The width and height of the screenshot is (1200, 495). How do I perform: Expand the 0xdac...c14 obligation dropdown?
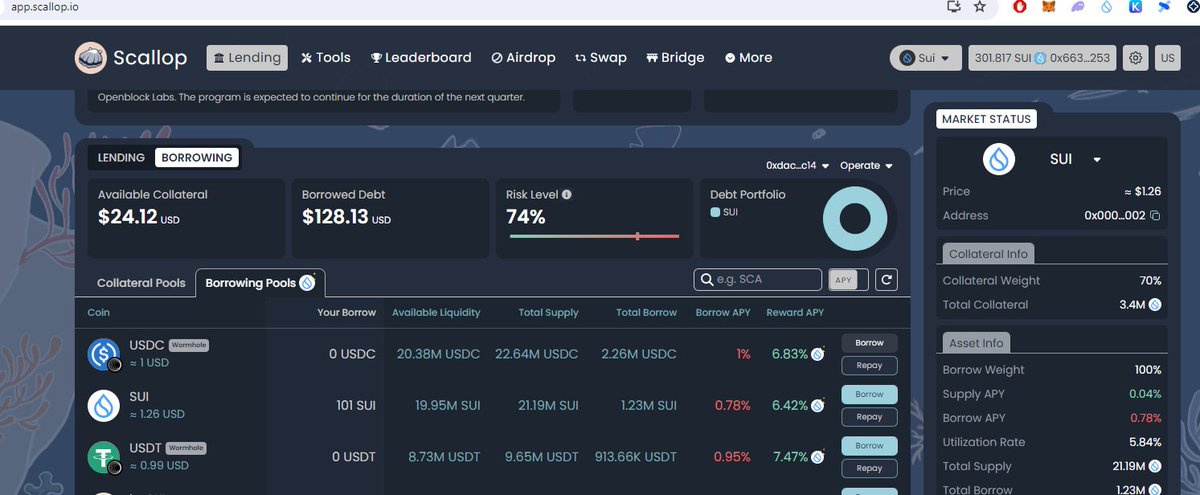point(798,166)
